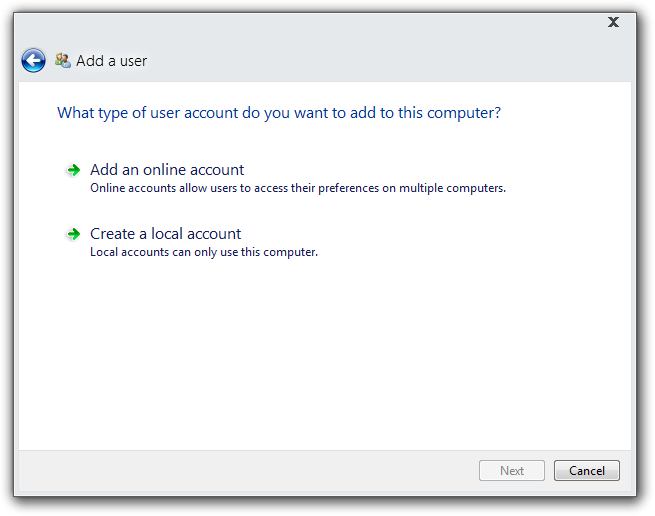Click empty title bar right of 'Add a user'

click(x=380, y=60)
